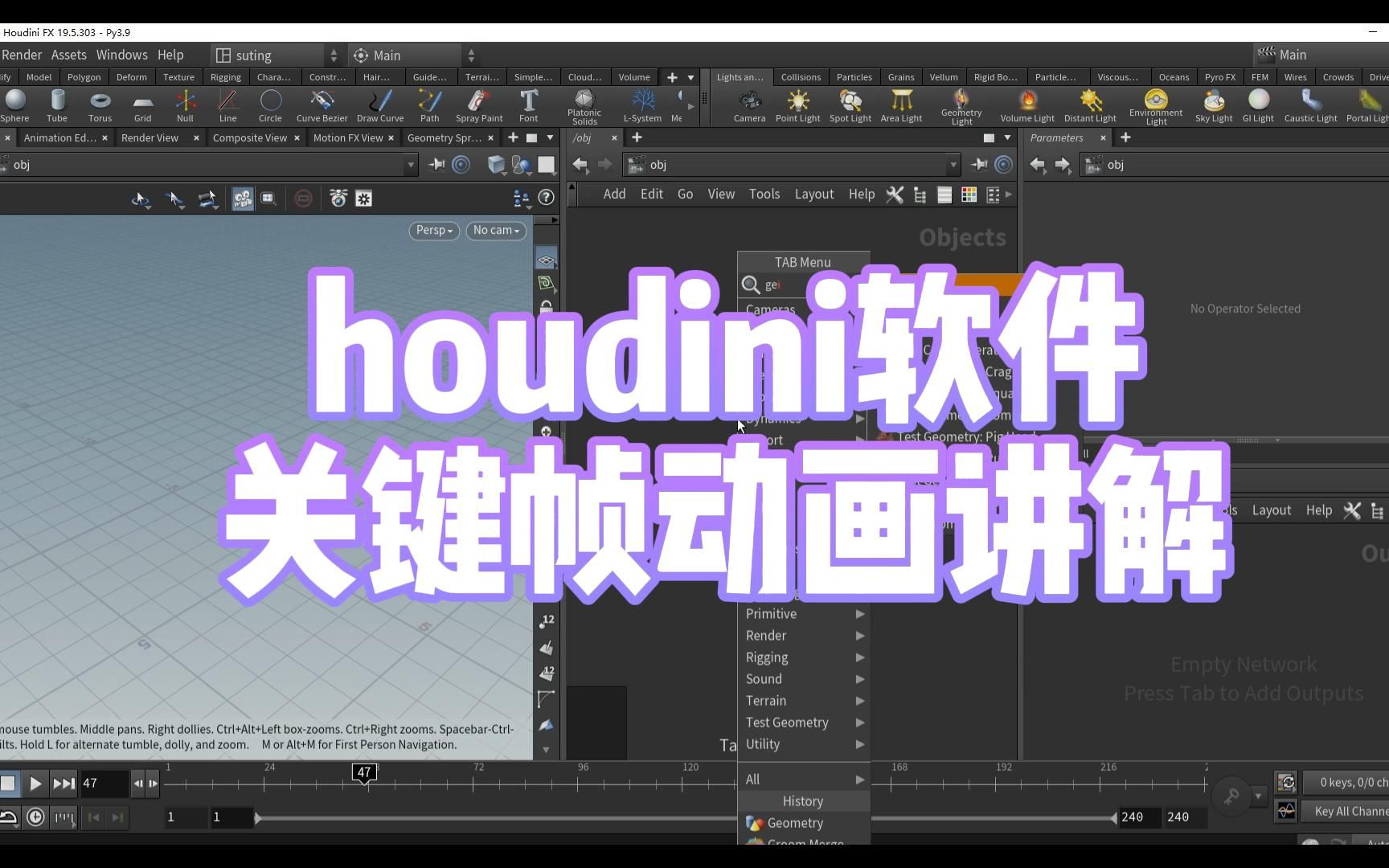Add a Volume Light
The image size is (1389, 868).
pyautogui.click(x=1027, y=106)
